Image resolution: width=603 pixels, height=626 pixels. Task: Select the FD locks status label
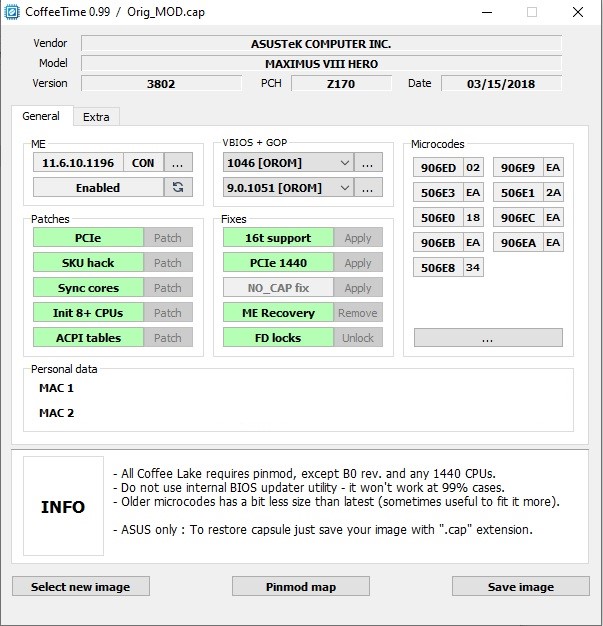coord(278,338)
